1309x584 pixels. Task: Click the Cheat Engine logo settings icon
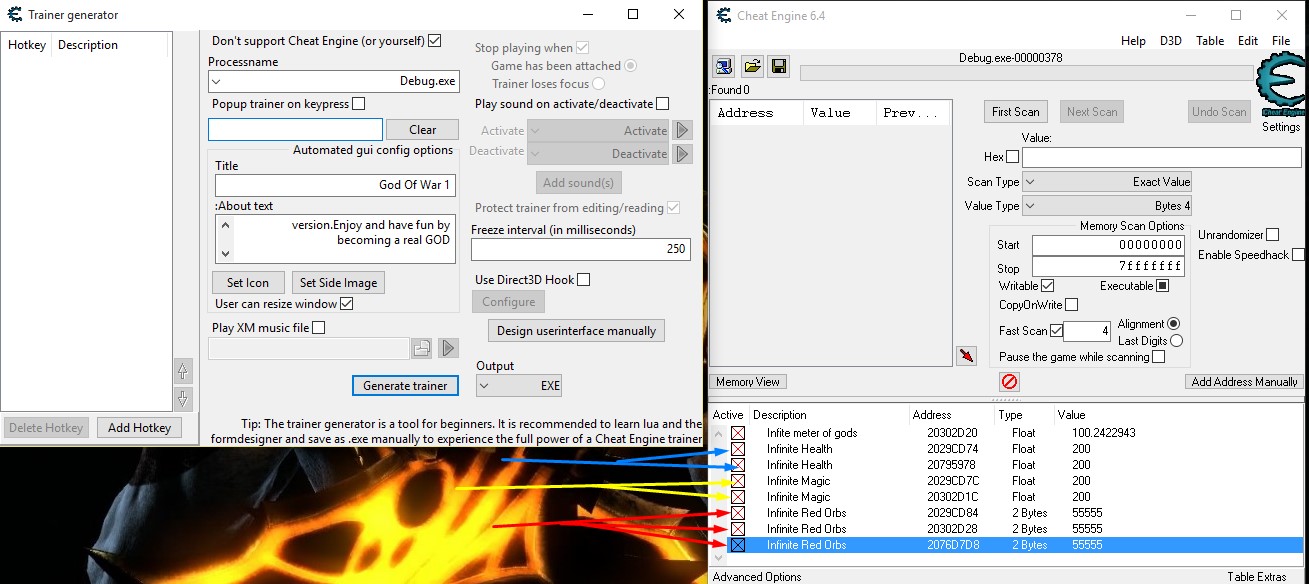point(1280,88)
